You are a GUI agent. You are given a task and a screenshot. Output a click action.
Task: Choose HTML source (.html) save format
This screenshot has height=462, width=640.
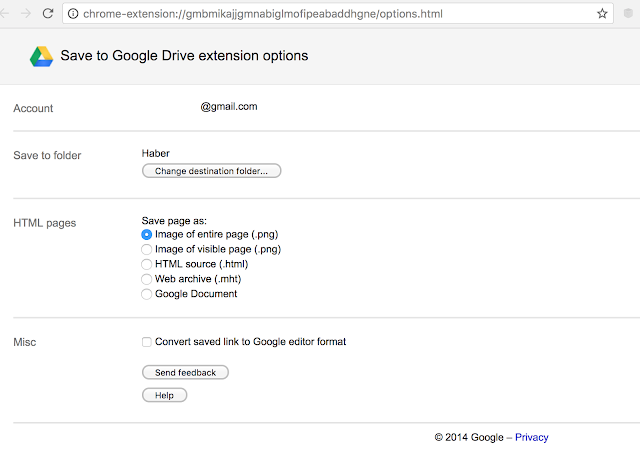coord(147,264)
